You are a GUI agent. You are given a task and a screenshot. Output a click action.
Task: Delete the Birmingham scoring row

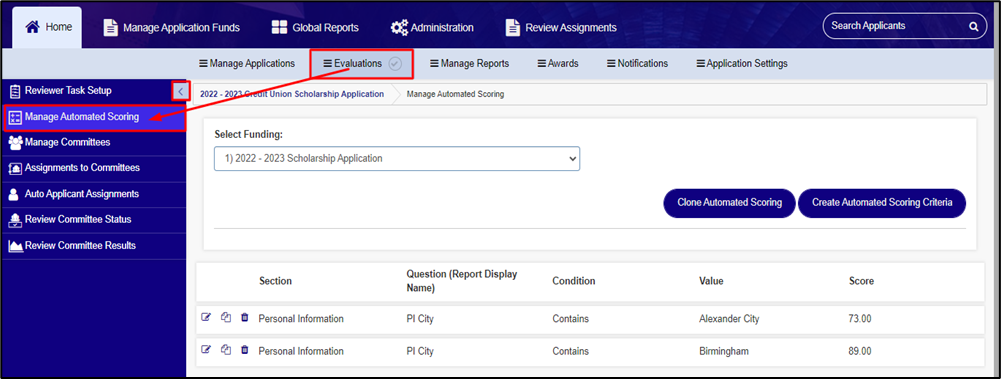point(245,350)
